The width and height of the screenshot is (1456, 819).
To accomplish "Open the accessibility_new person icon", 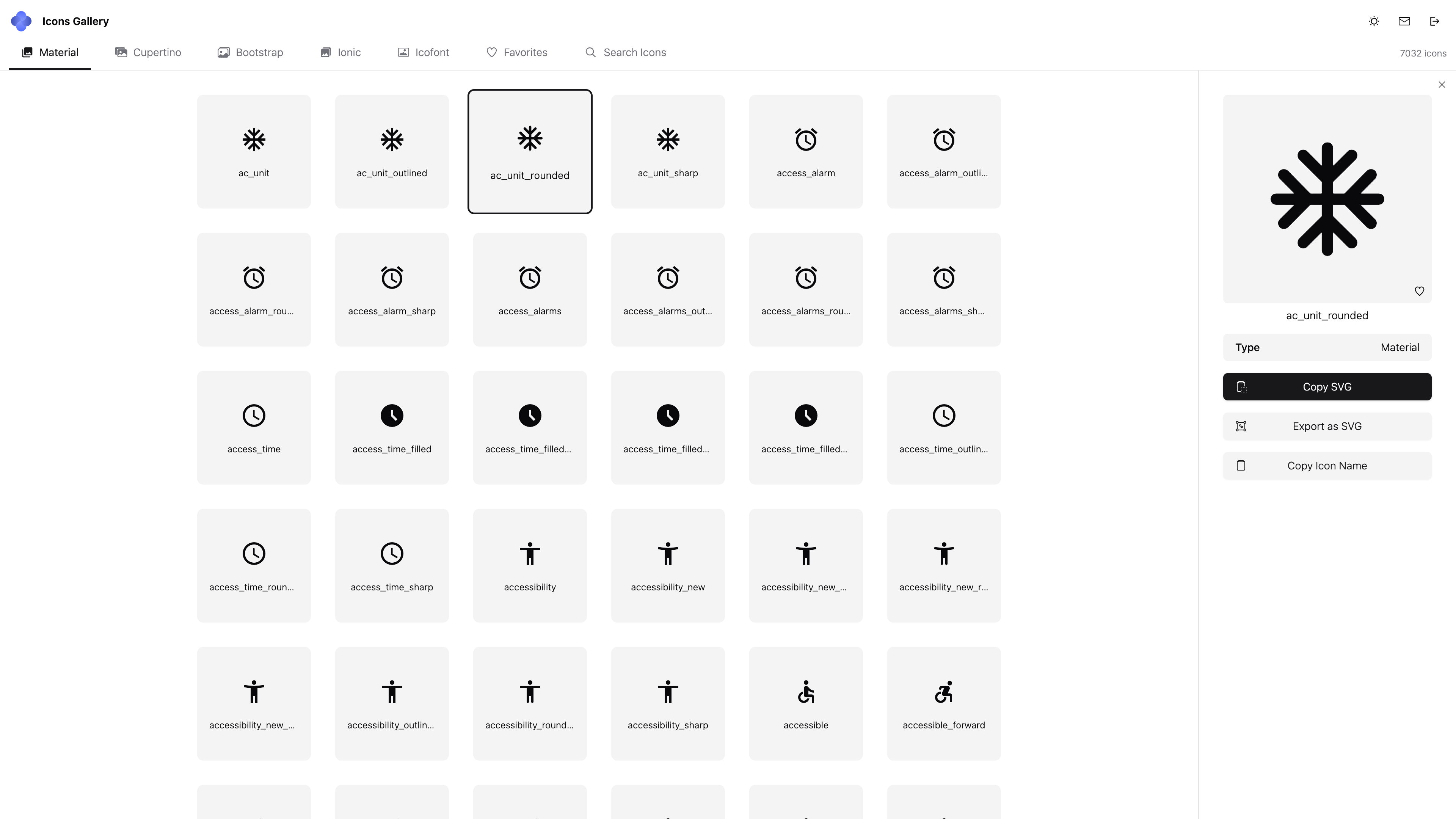I will tap(667, 565).
